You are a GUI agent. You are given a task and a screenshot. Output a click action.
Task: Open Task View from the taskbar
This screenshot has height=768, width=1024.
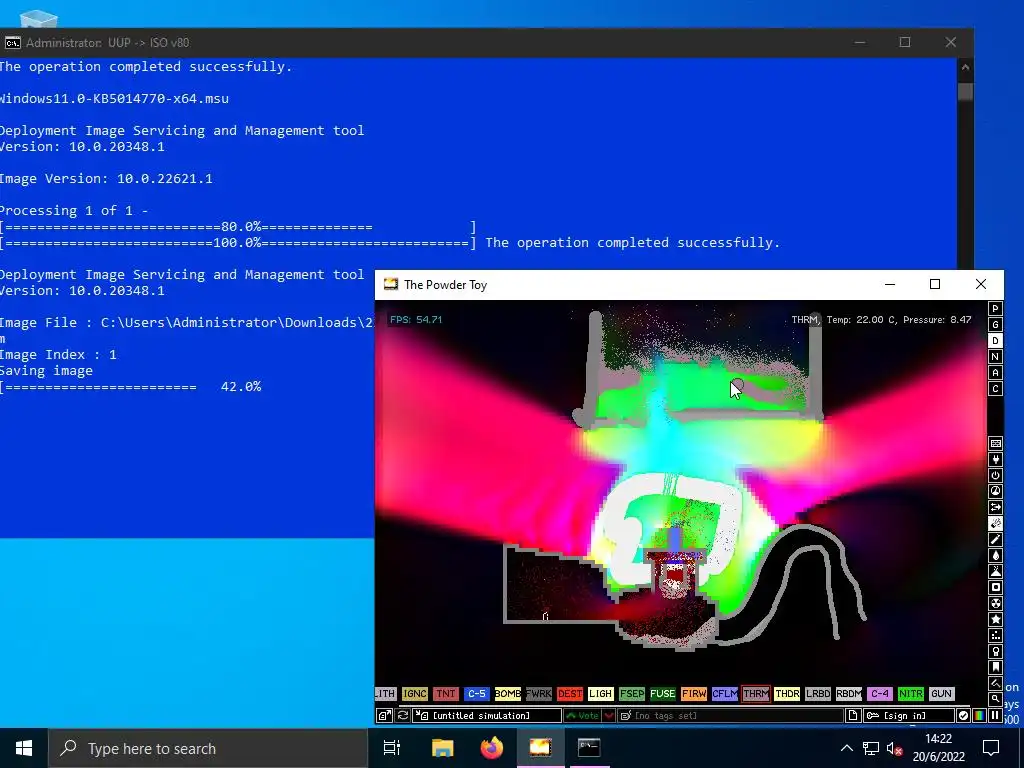coord(392,748)
